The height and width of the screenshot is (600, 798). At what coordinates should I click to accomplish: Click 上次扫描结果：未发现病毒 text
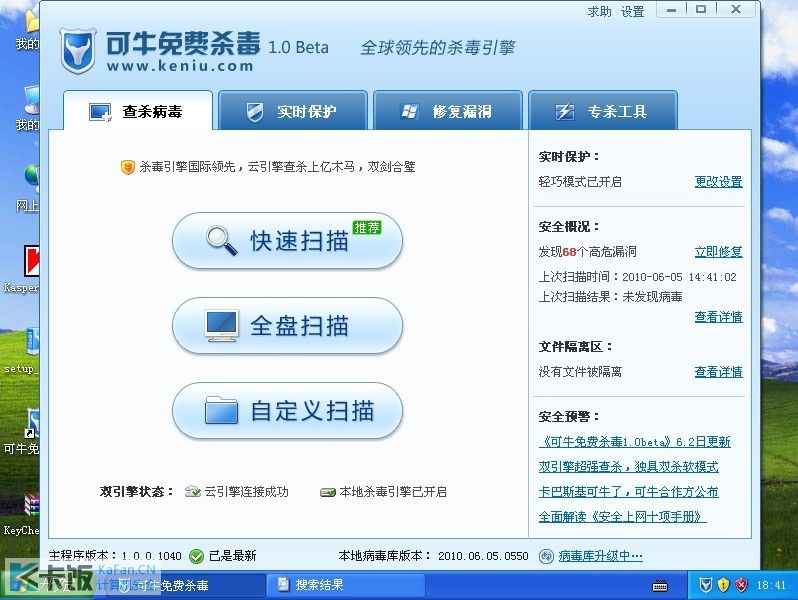pos(610,297)
